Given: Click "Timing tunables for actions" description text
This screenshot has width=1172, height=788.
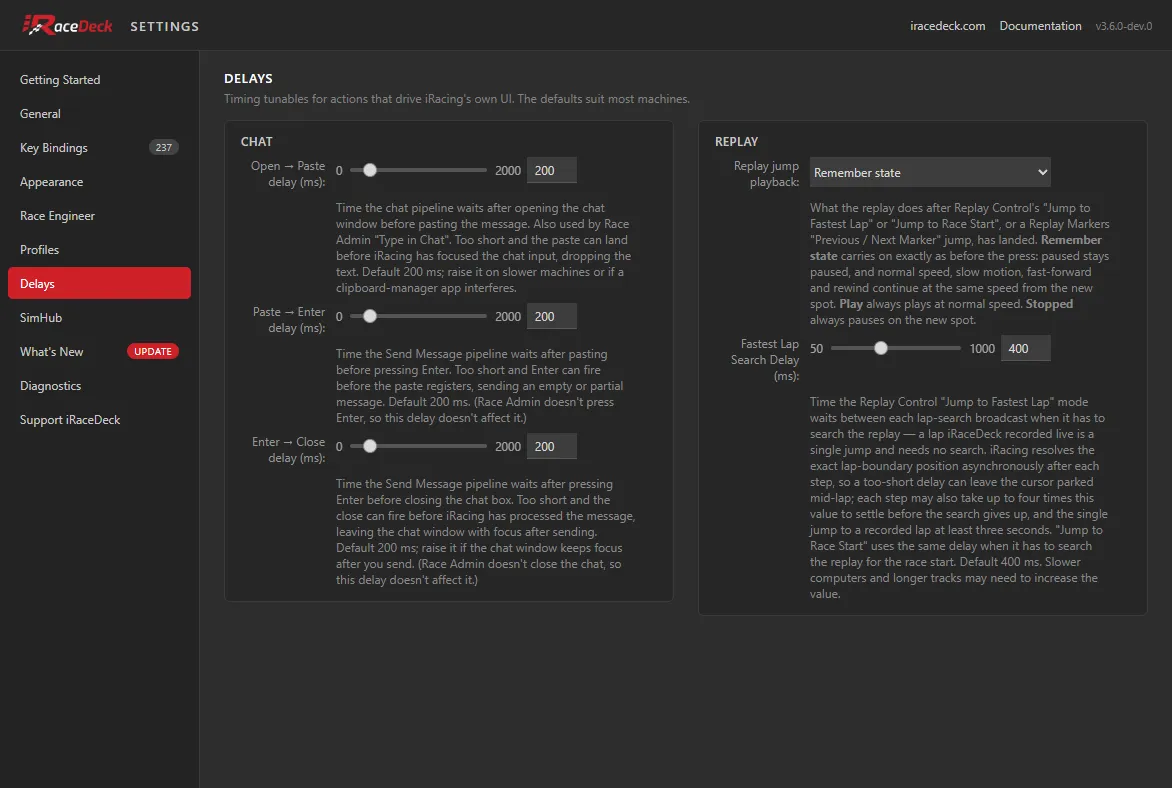Looking at the screenshot, I should pyautogui.click(x=457, y=99).
